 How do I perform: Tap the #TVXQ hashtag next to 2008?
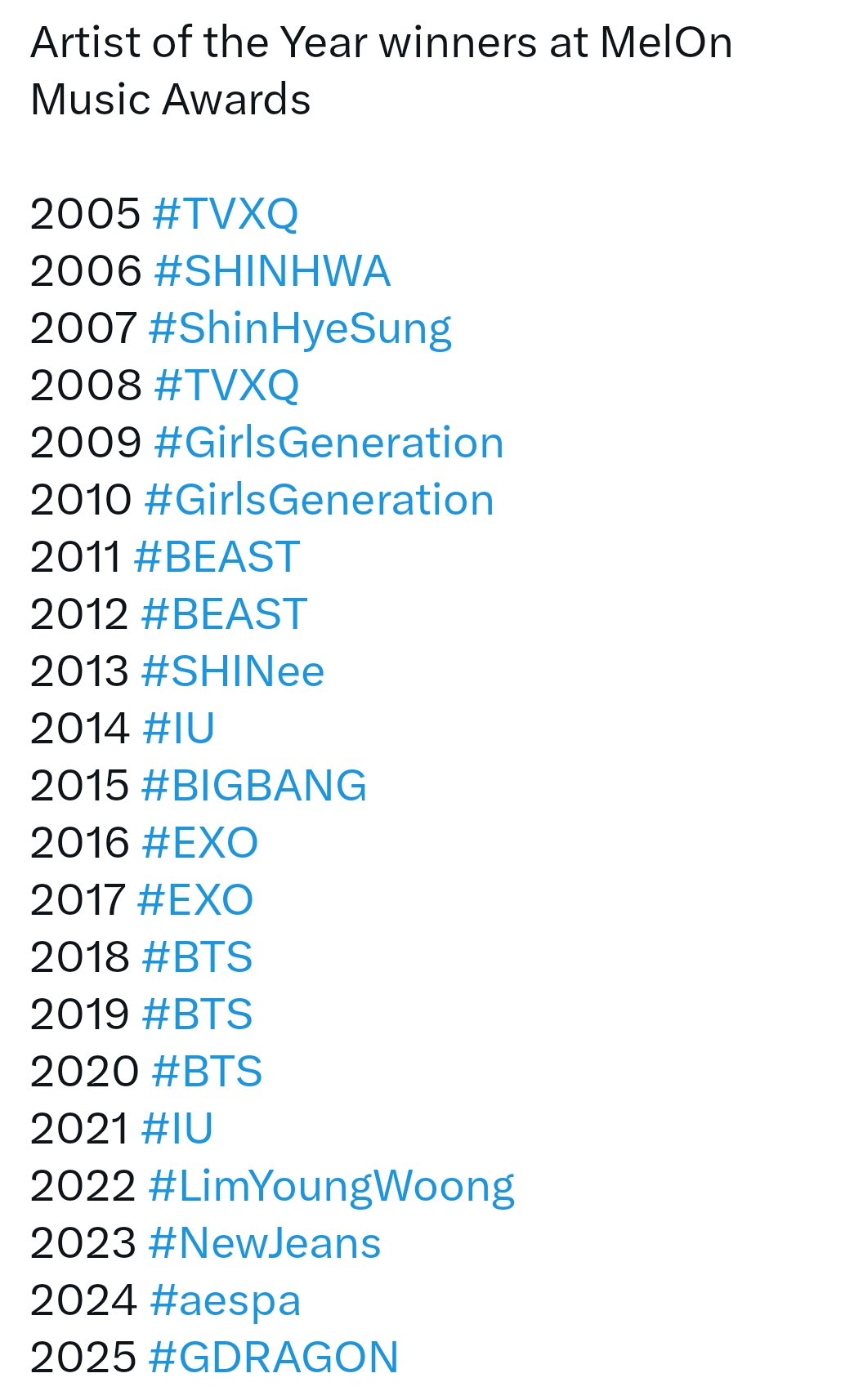point(226,386)
